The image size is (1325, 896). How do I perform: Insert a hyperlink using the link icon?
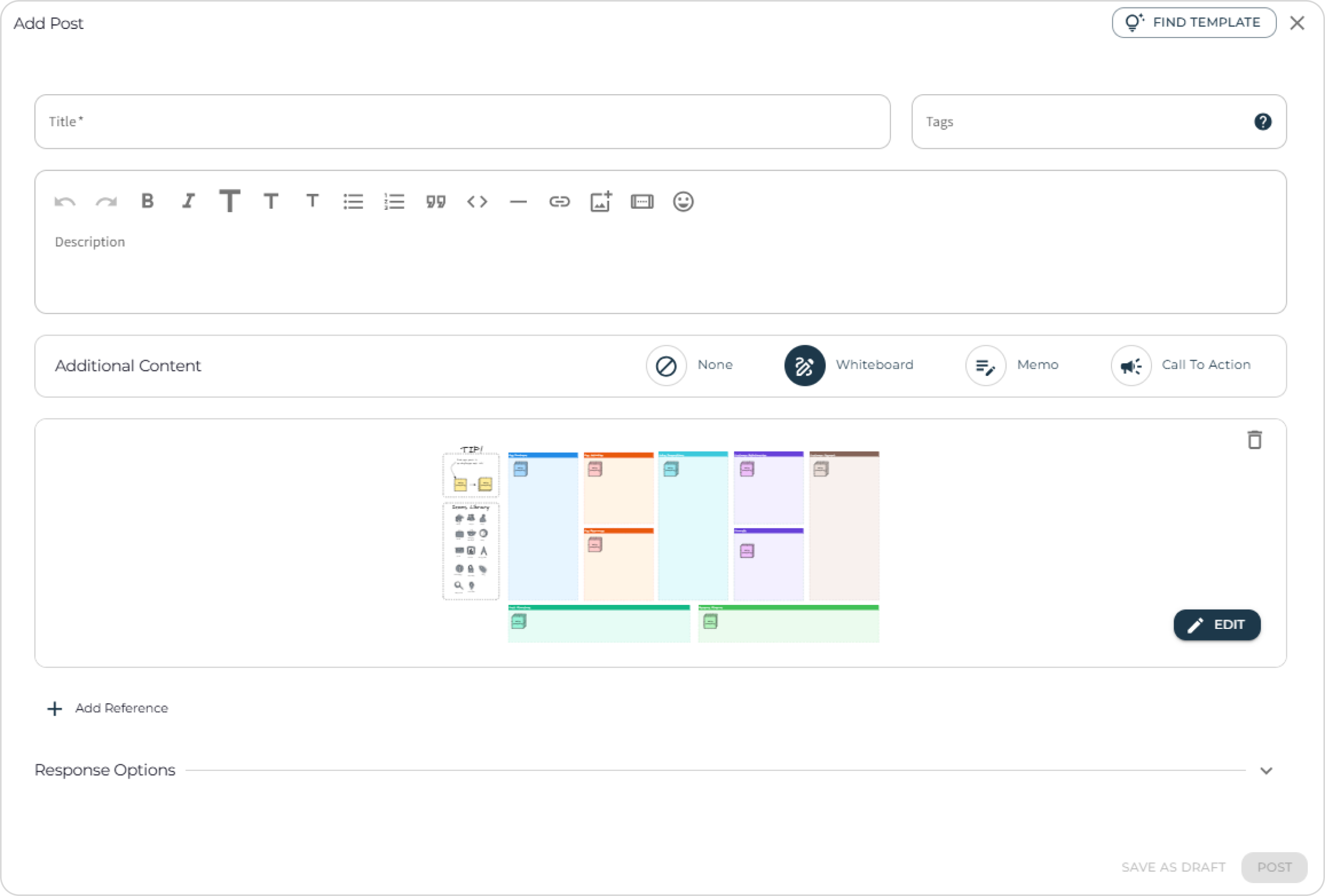(x=560, y=201)
